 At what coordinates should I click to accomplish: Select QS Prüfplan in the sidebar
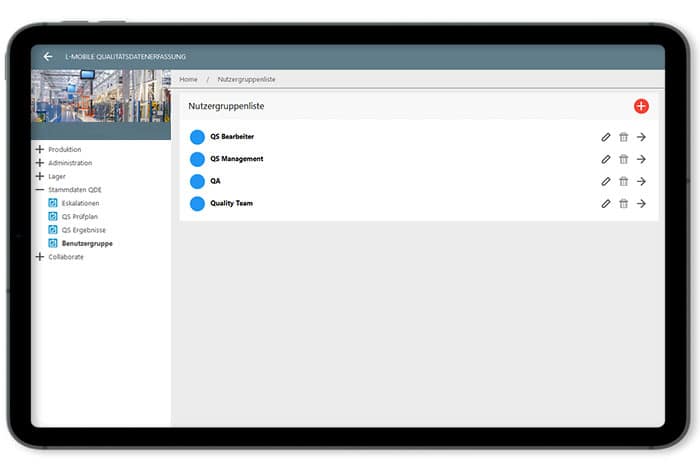click(79, 216)
